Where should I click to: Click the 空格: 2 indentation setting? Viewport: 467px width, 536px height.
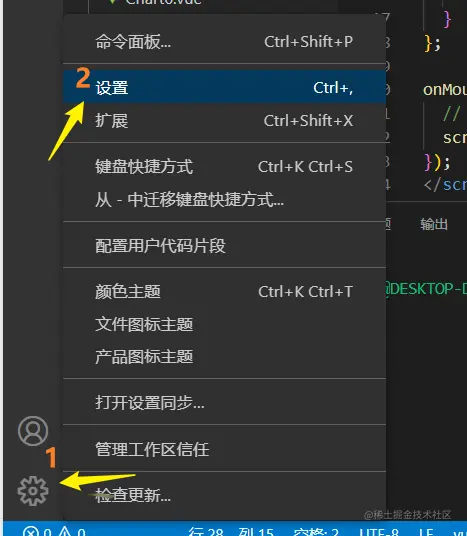click(x=316, y=532)
